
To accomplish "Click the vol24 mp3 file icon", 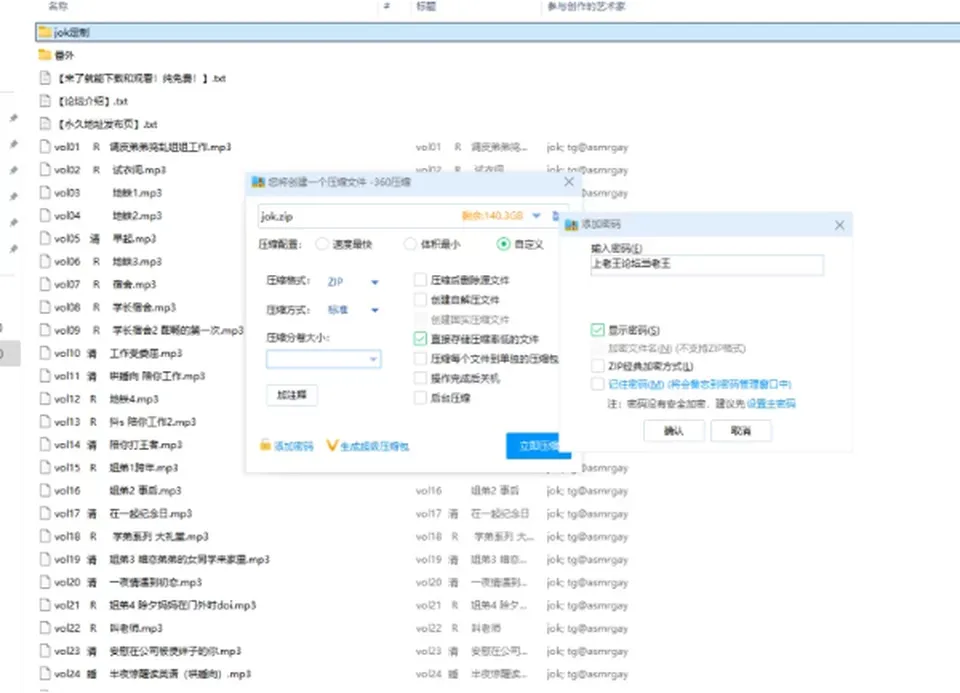I will [x=45, y=673].
